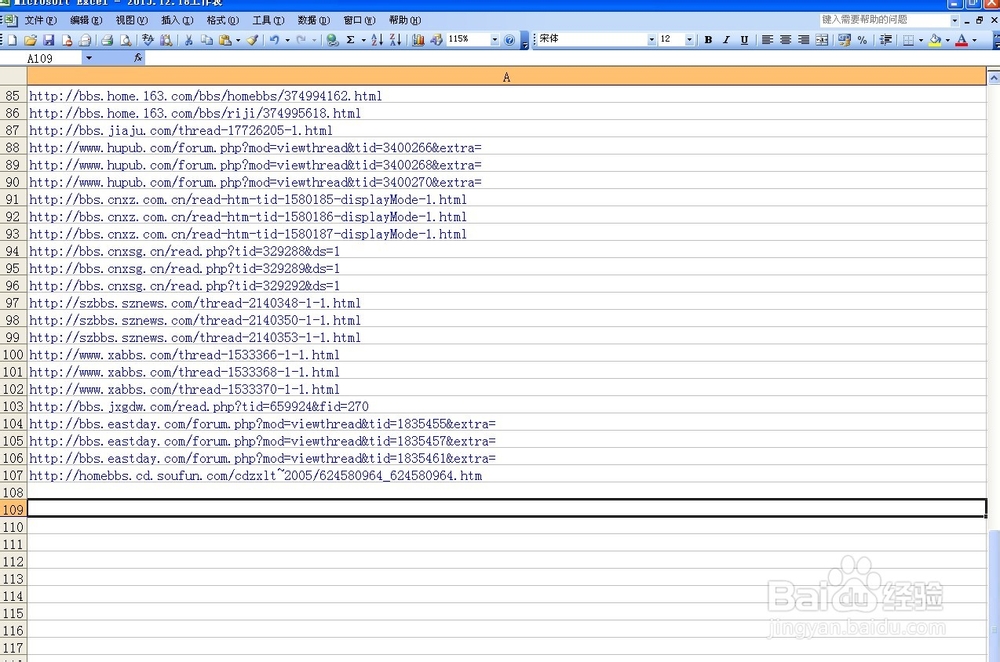Toggle Align Right
1000x662 pixels.
coord(804,40)
